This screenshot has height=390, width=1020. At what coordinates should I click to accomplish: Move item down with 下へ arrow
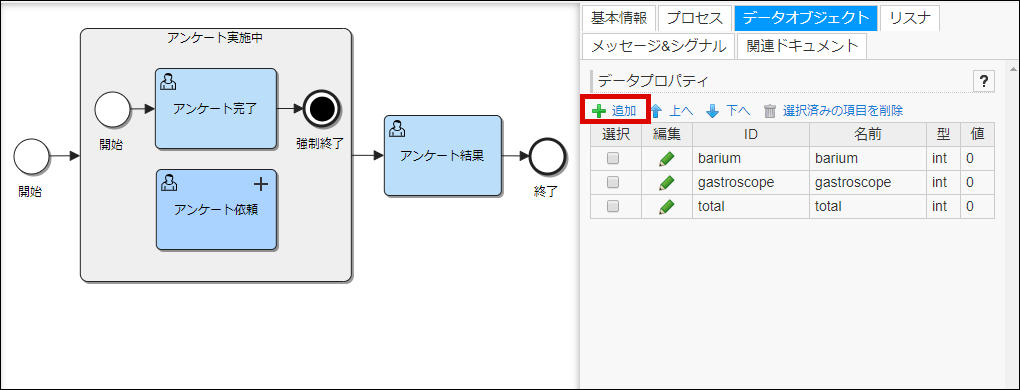click(x=728, y=111)
